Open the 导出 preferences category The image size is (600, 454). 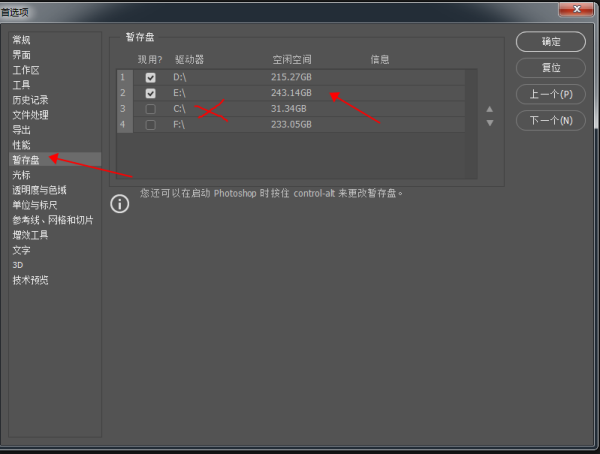(21, 130)
